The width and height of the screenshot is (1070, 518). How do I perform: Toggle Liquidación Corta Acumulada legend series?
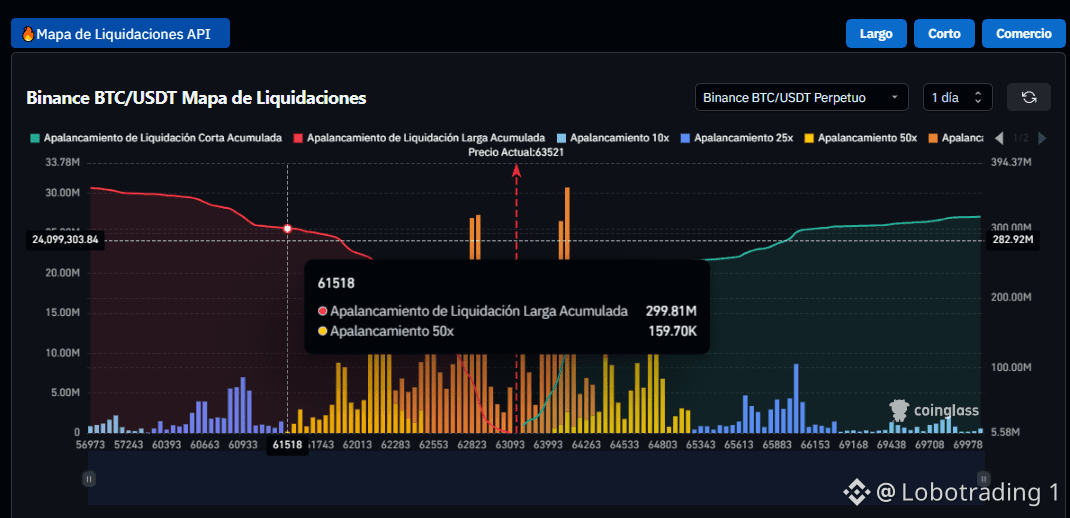(156, 138)
